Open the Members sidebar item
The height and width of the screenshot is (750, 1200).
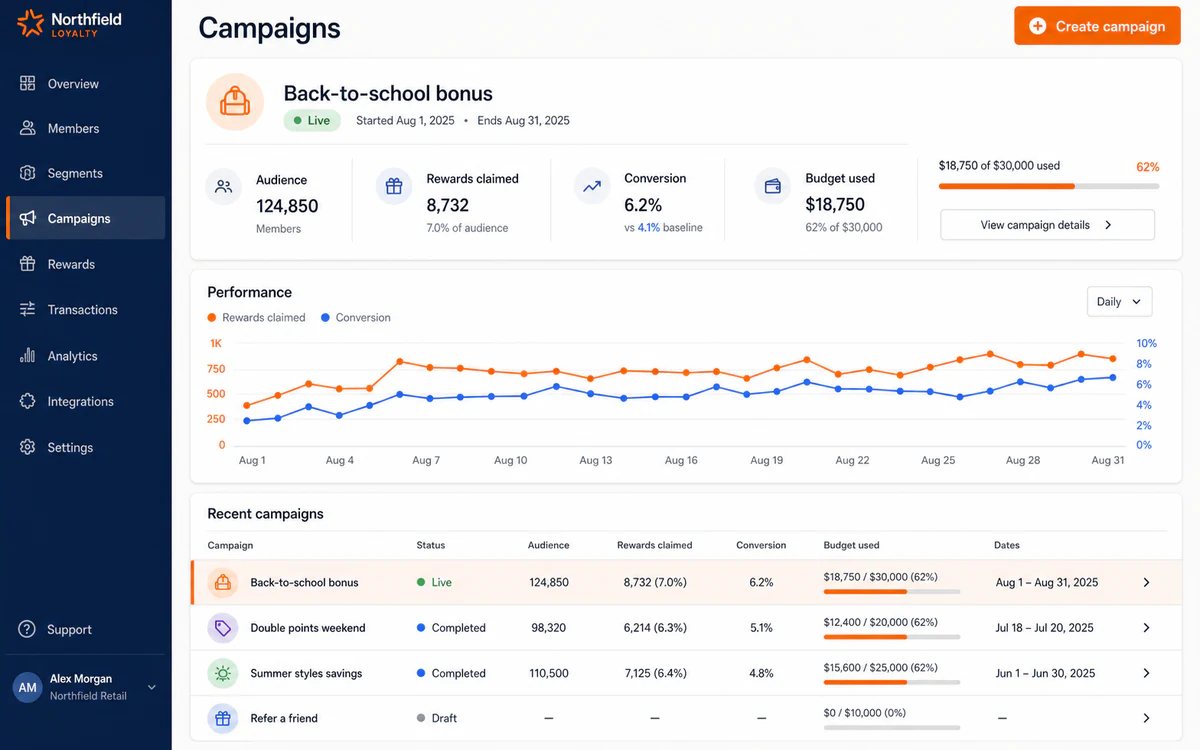point(86,128)
